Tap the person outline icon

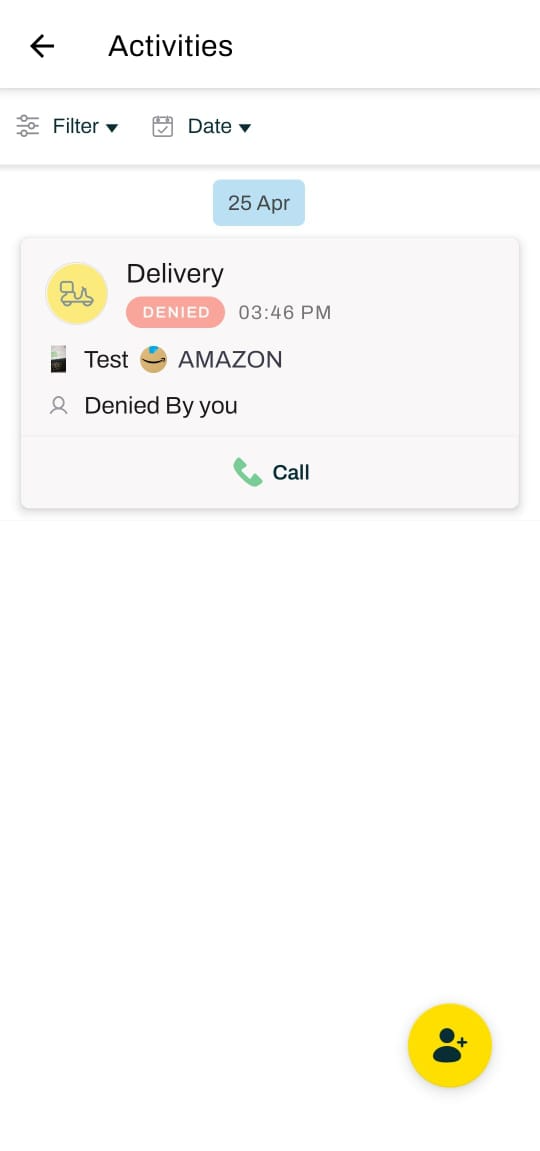(x=59, y=406)
